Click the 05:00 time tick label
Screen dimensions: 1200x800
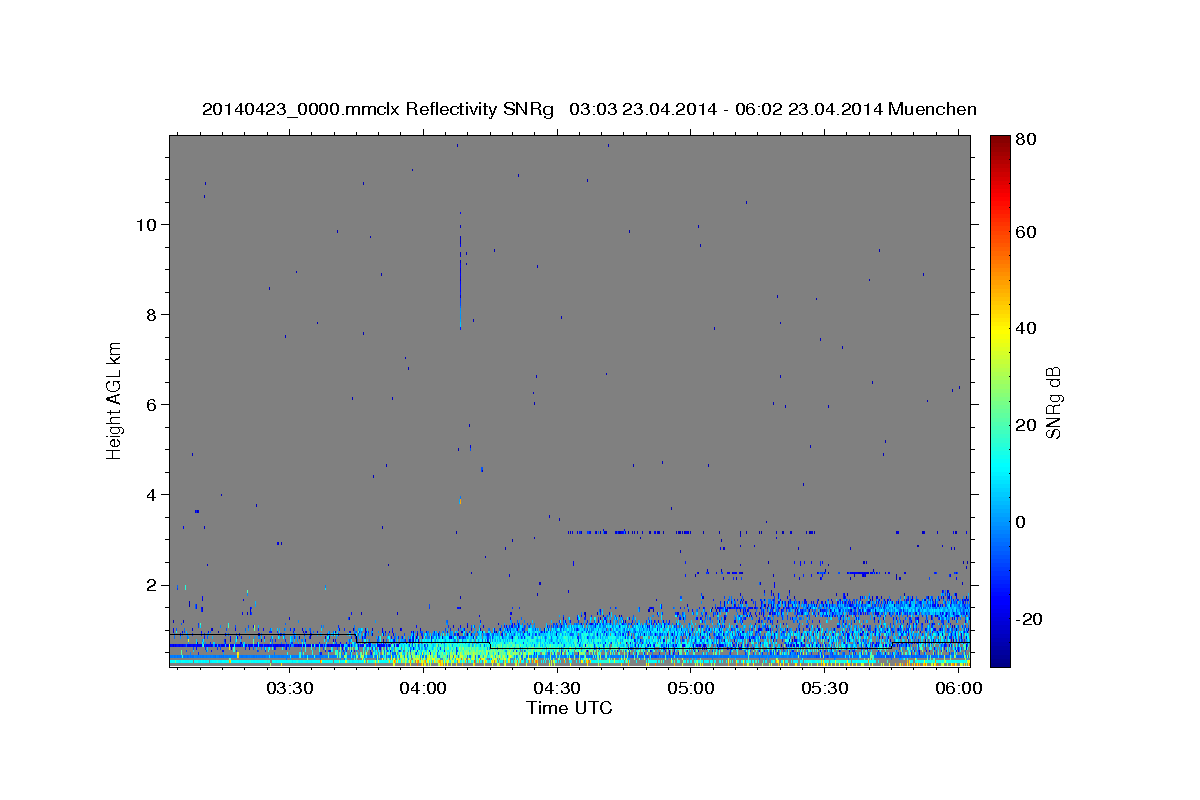click(691, 689)
